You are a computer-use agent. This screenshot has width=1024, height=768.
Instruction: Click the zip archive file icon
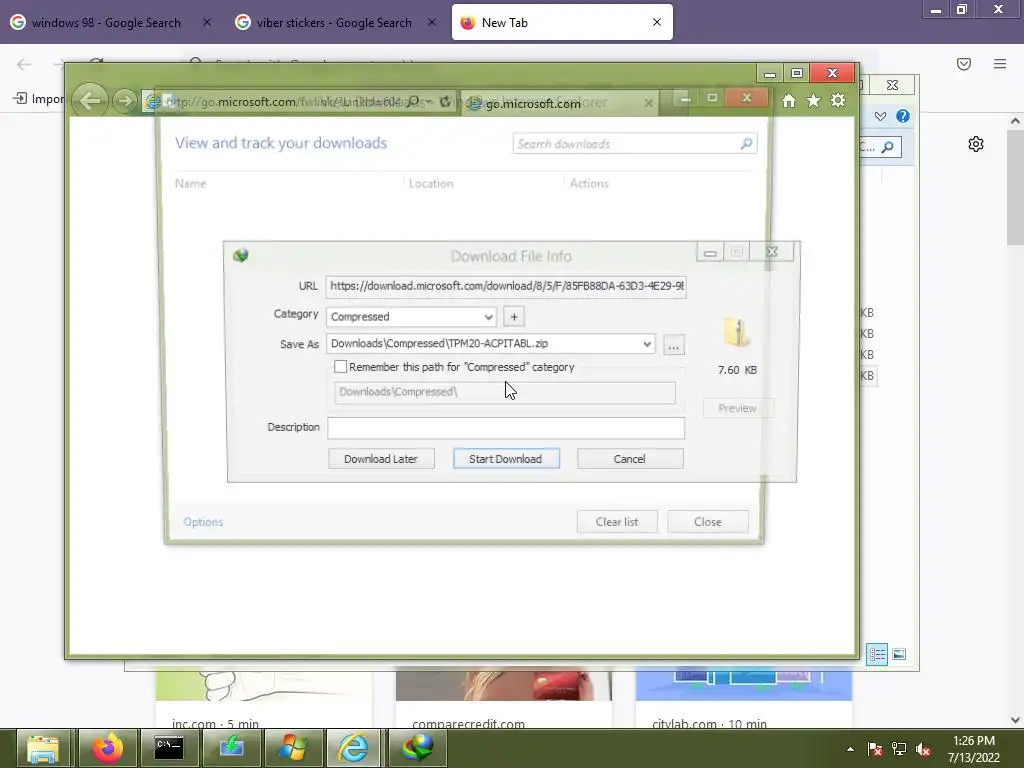tap(736, 332)
